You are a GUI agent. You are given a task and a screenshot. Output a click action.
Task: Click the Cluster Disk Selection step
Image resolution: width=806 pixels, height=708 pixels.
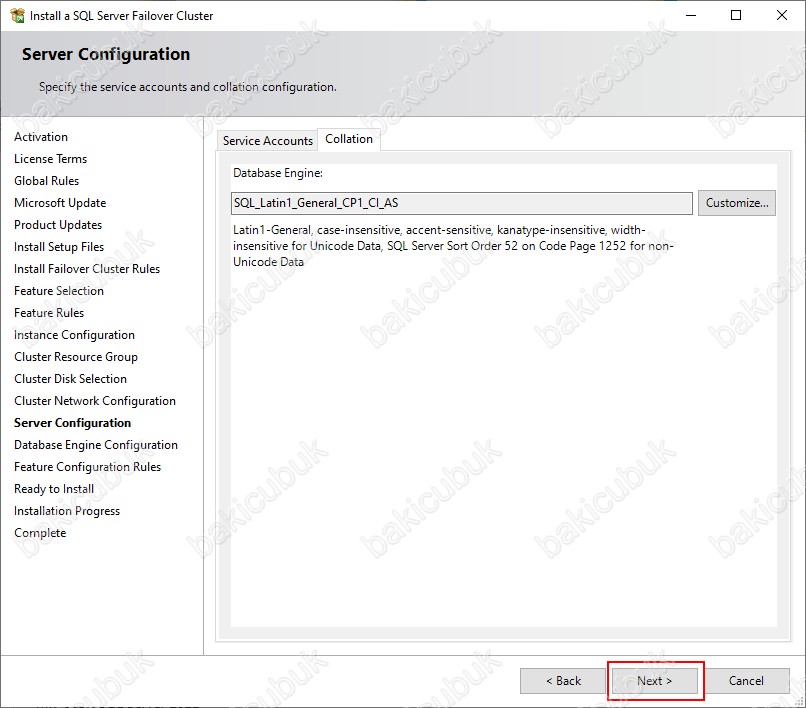pos(70,379)
